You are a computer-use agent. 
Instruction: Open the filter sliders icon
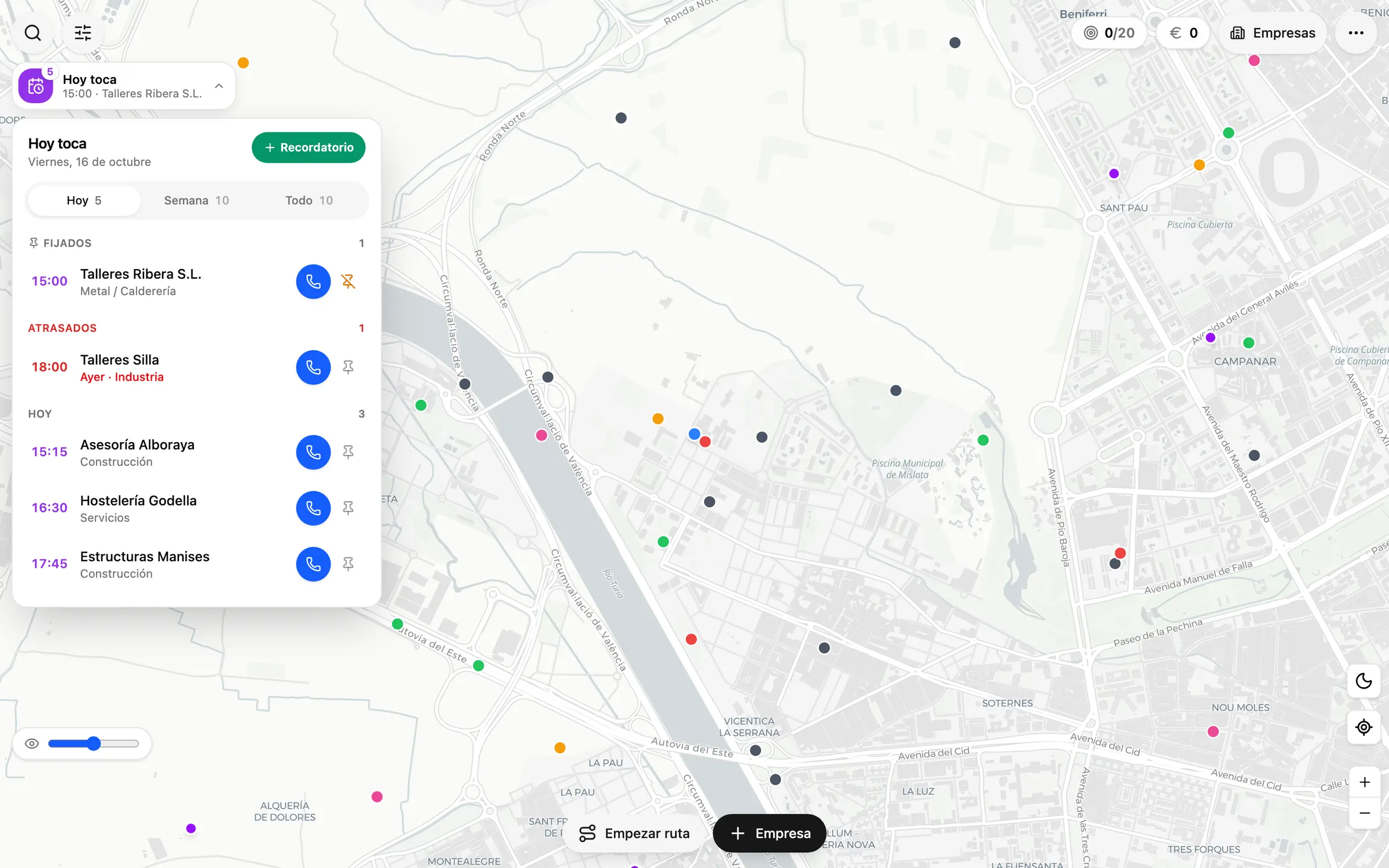click(83, 33)
